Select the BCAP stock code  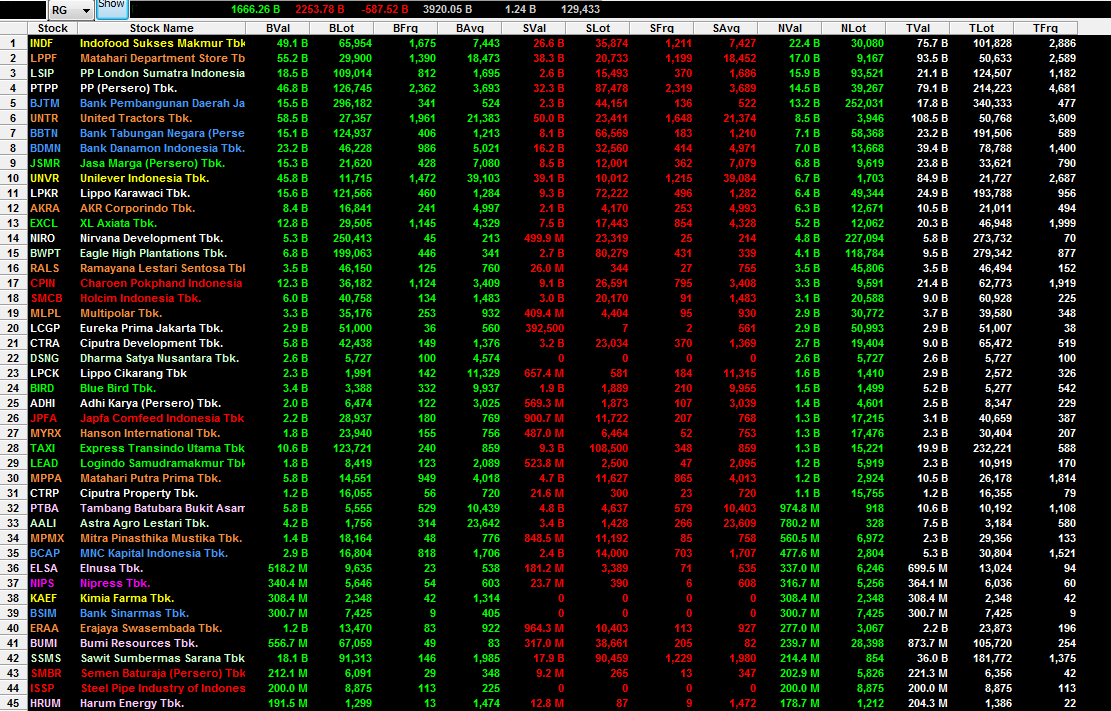tap(45, 553)
